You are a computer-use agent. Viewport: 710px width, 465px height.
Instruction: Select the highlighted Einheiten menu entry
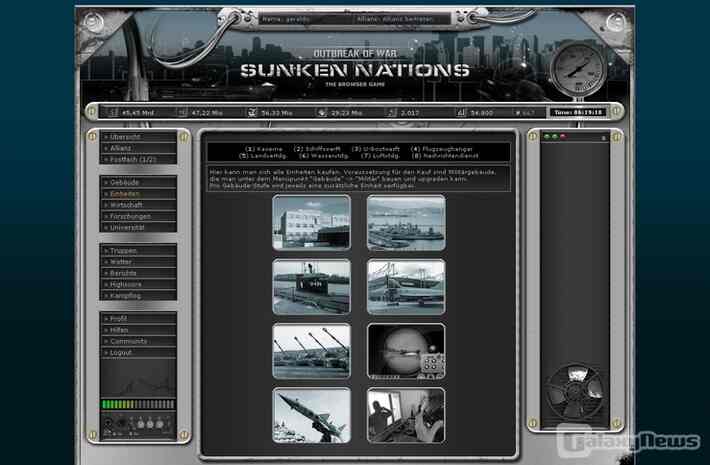pos(138,194)
